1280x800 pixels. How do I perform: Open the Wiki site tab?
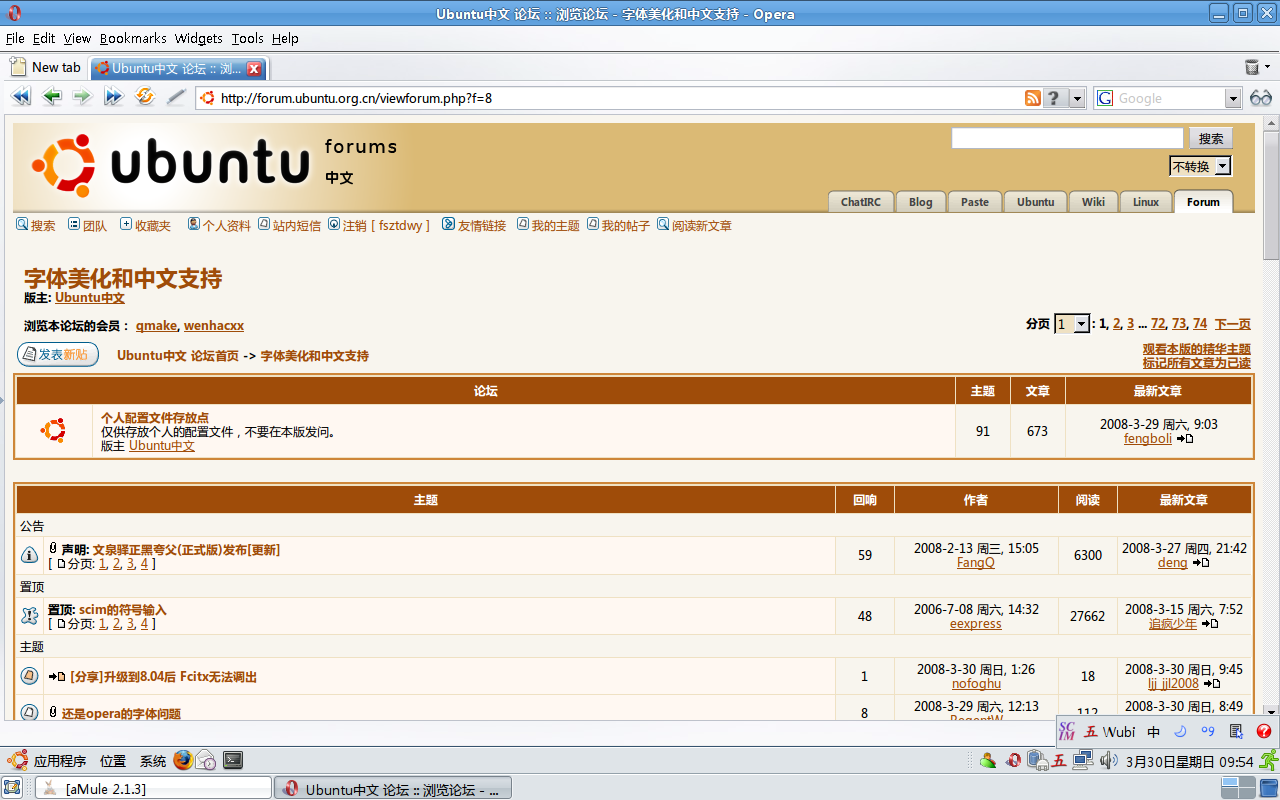pyautogui.click(x=1093, y=201)
